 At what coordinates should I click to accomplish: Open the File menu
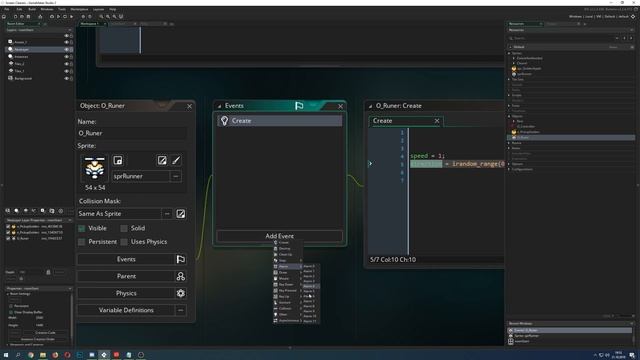7,9
